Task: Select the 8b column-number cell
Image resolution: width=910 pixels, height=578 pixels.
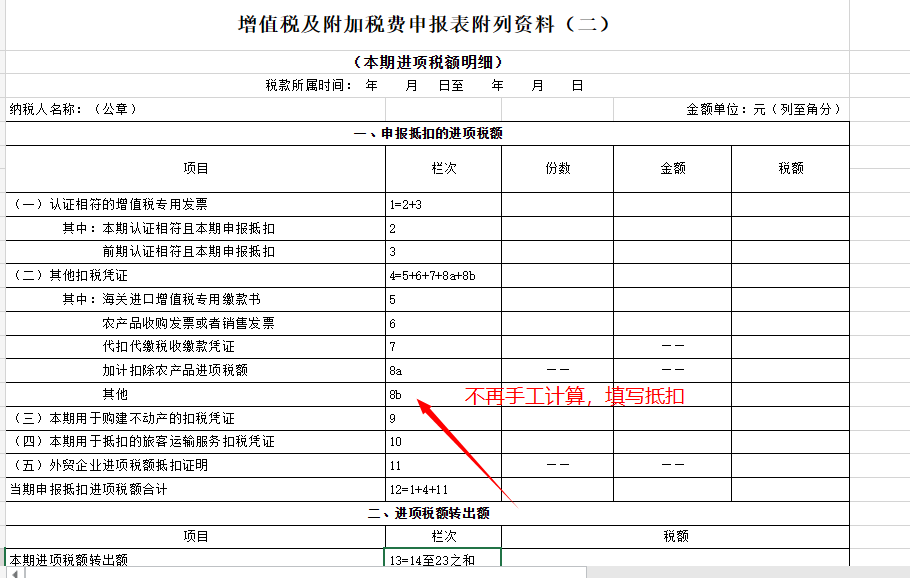Action: tap(443, 395)
